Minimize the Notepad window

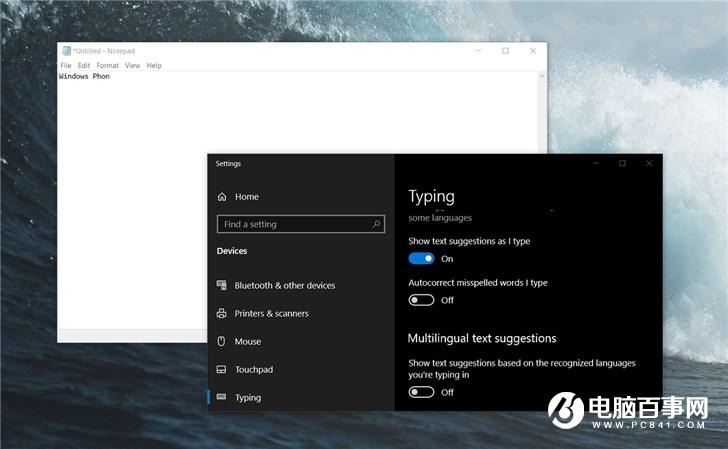[478, 51]
